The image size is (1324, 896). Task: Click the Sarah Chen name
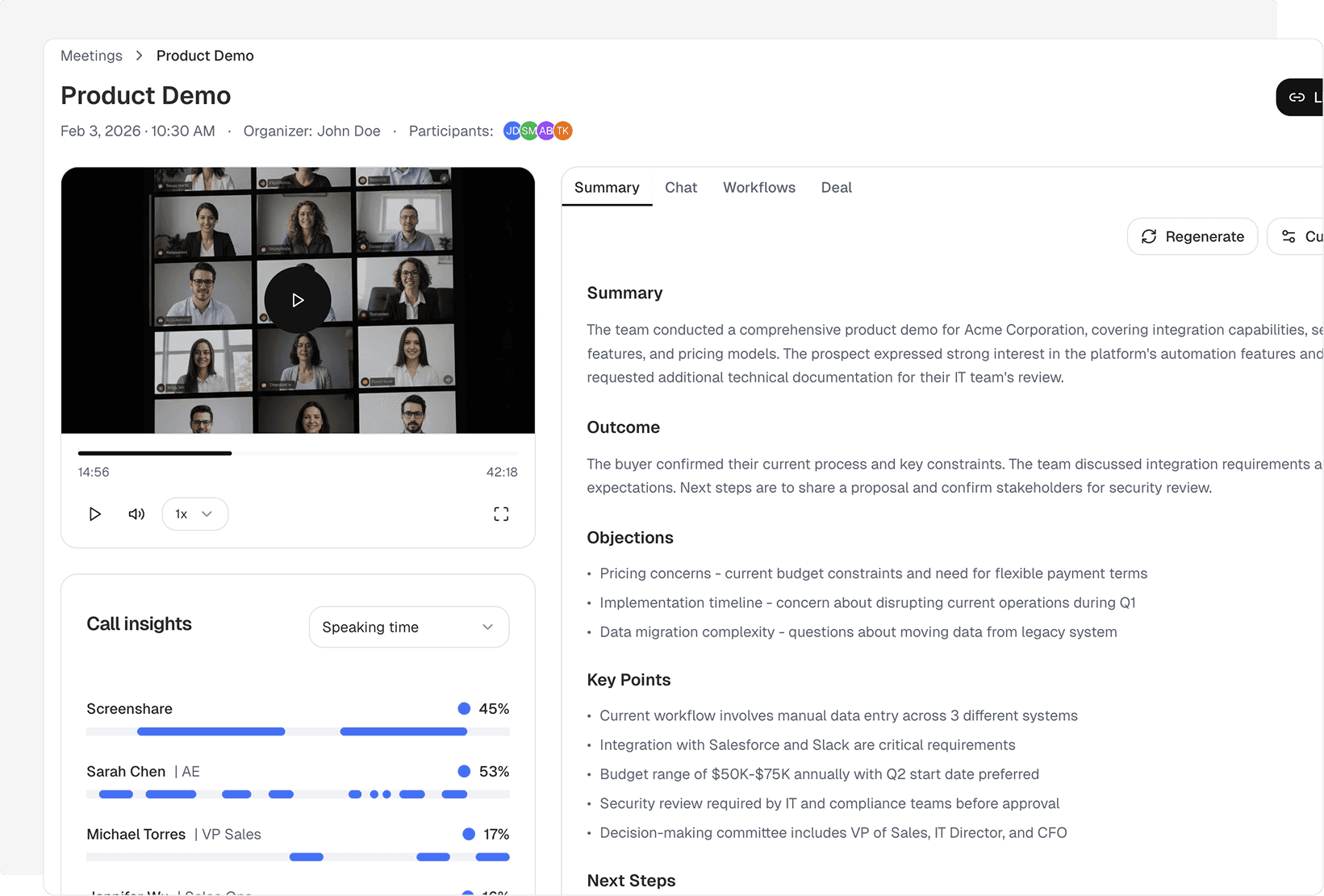pyautogui.click(x=126, y=772)
